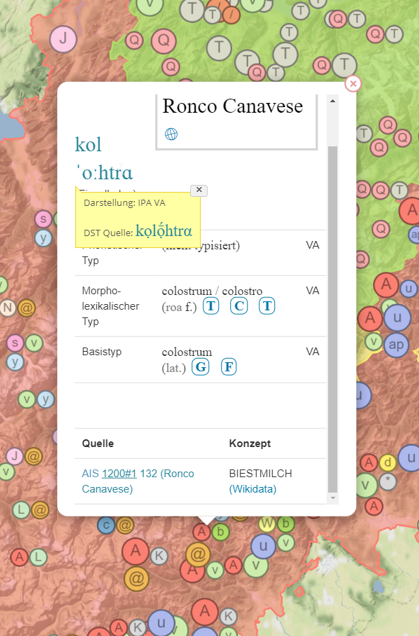The image size is (419, 636).
Task: Click the beige N map marker
Action: 8,308
